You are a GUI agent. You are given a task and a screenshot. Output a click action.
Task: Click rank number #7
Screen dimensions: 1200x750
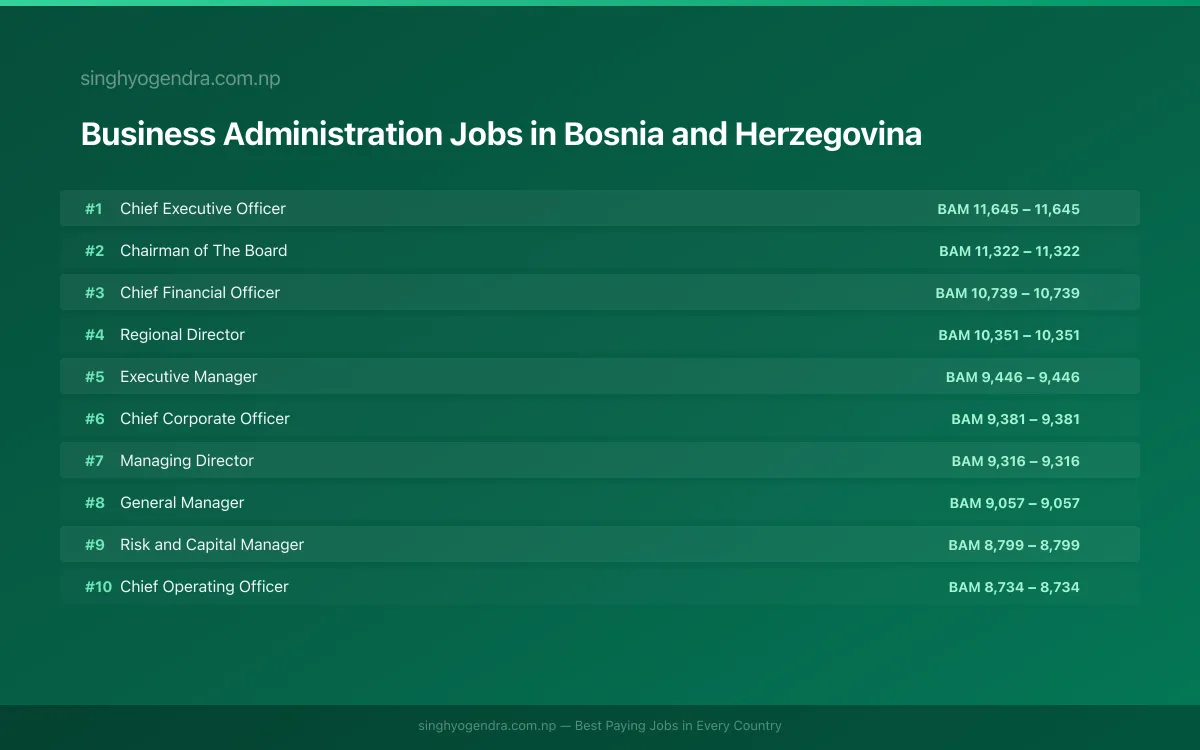(x=94, y=461)
